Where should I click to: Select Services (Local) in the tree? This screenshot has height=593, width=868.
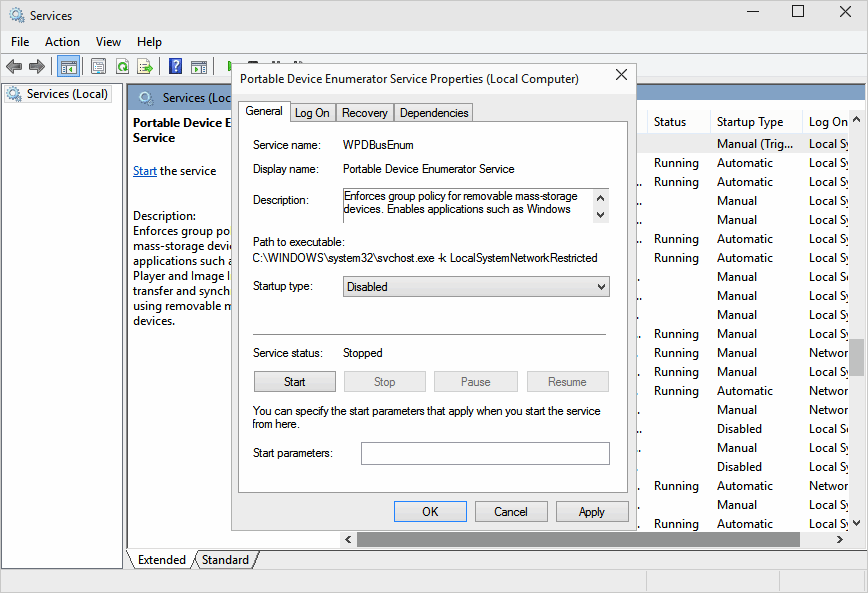tap(66, 94)
